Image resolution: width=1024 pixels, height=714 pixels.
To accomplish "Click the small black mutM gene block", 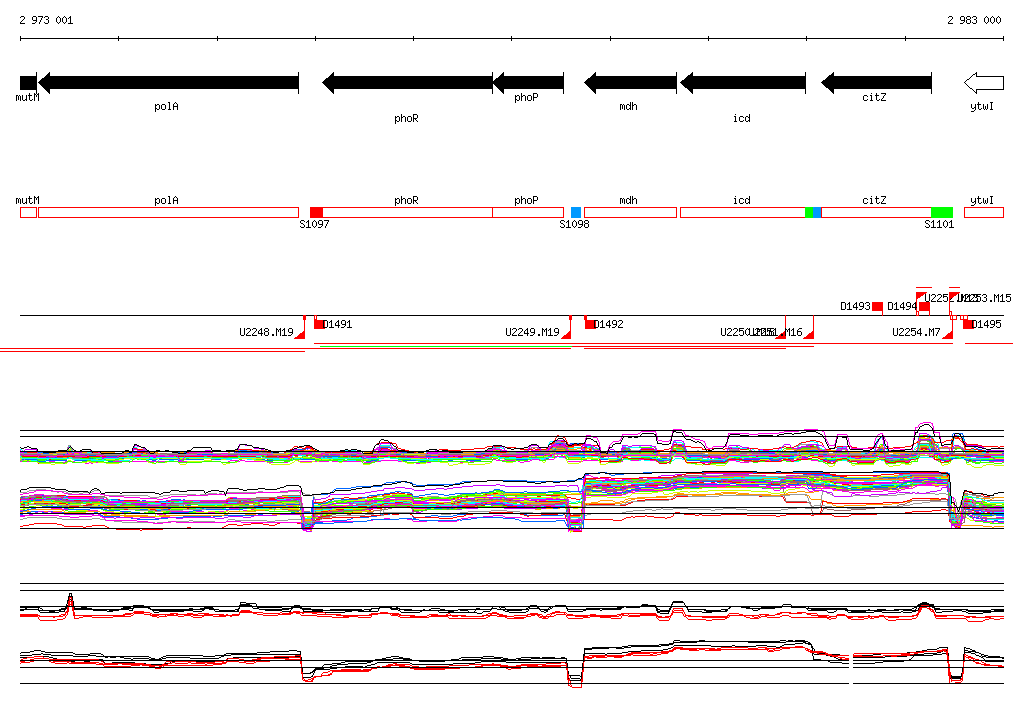I will point(28,83).
